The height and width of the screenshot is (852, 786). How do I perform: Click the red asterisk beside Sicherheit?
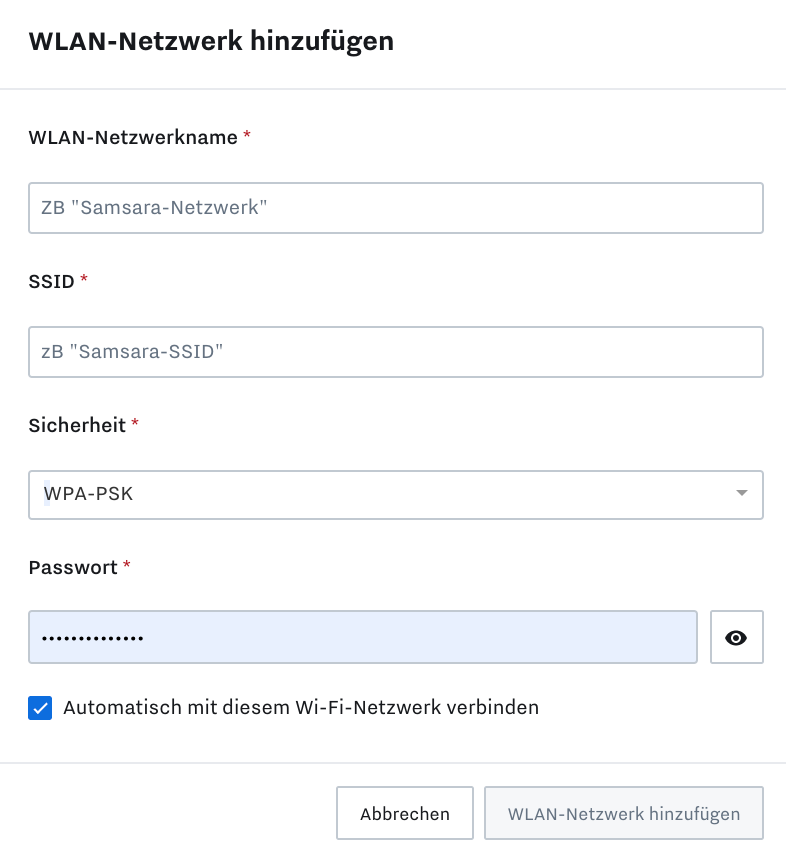pyautogui.click(x=135, y=423)
